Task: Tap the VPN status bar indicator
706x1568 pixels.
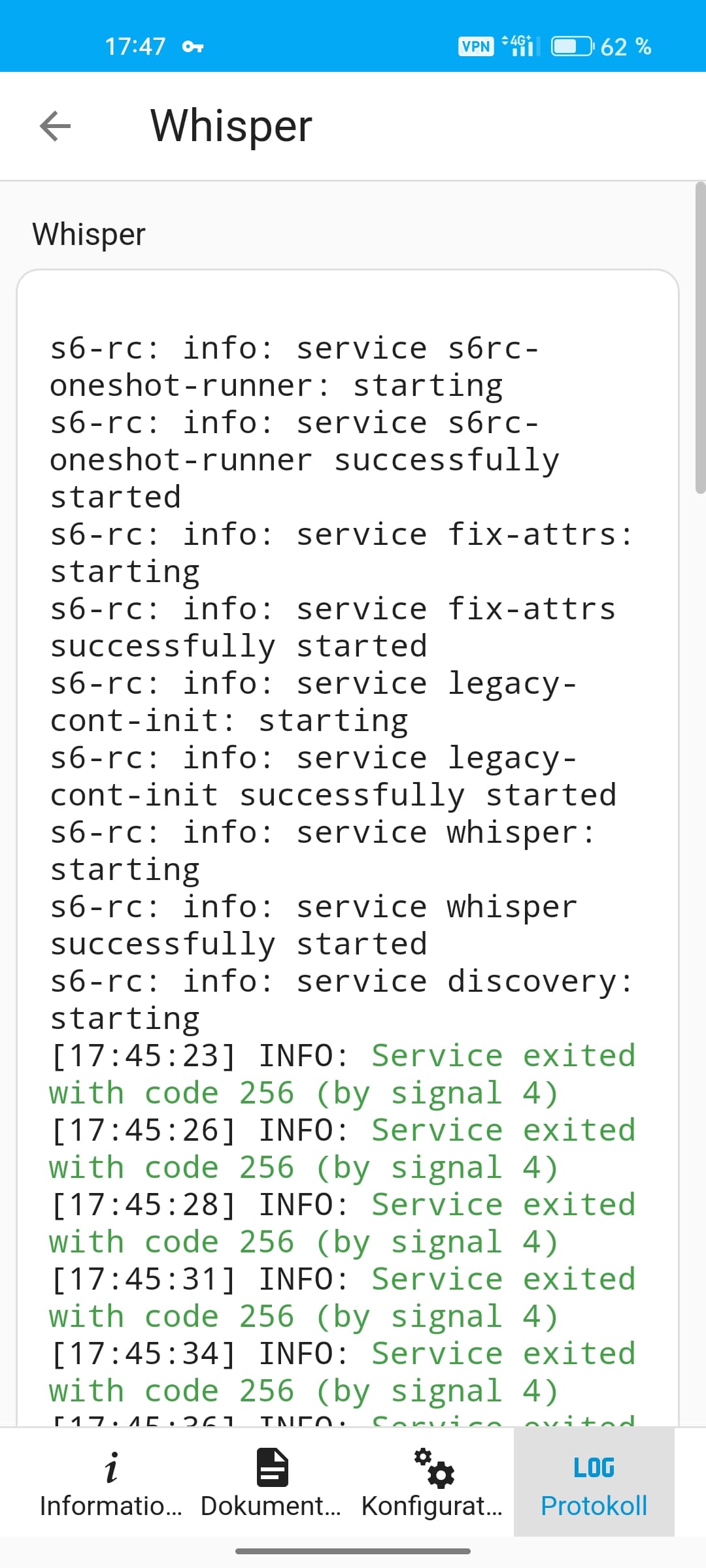Action: pyautogui.click(x=476, y=46)
